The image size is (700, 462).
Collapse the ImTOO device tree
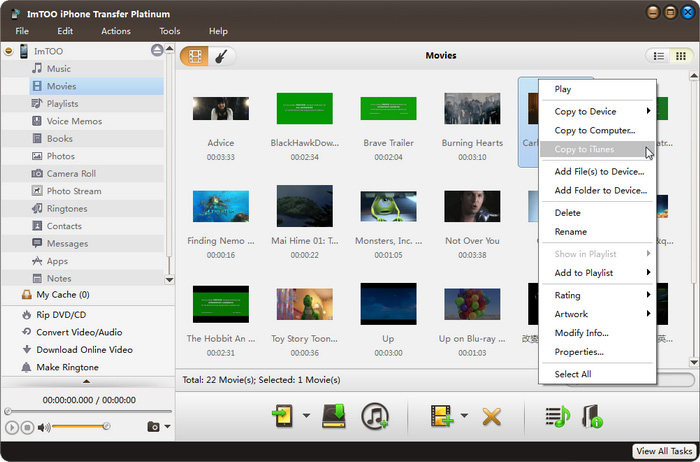8,51
